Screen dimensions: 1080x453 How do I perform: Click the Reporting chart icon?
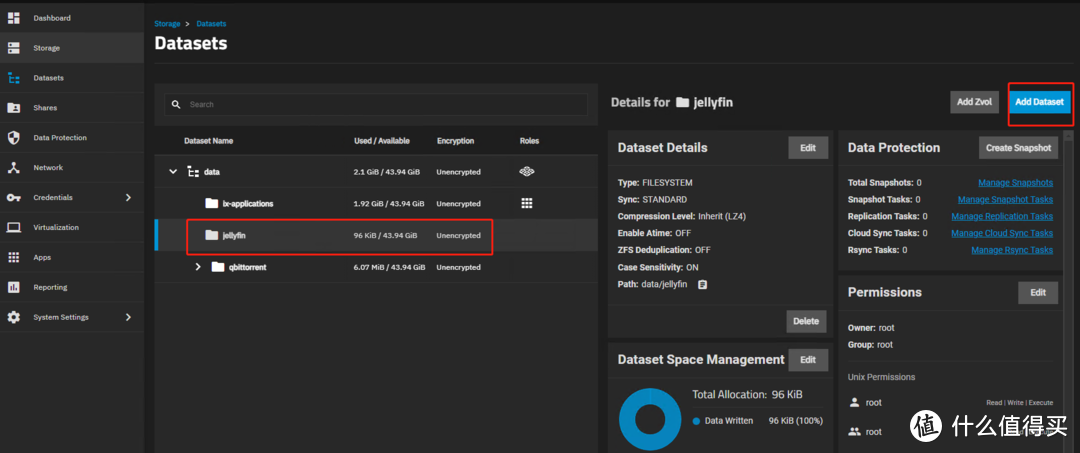pos(14,288)
